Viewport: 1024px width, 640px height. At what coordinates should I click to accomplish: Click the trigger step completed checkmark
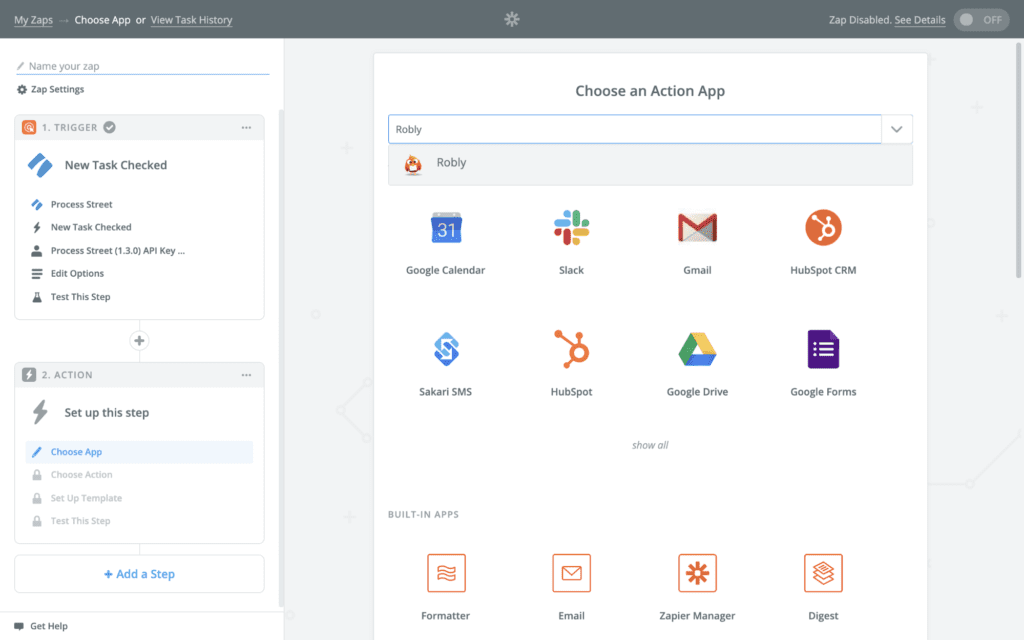pos(110,127)
